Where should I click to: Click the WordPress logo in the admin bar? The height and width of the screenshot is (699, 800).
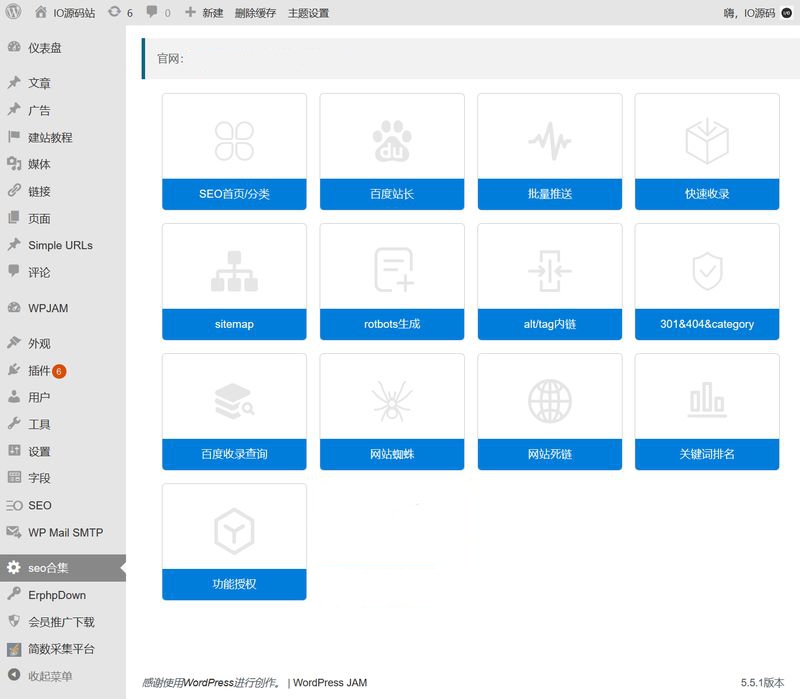(13, 12)
